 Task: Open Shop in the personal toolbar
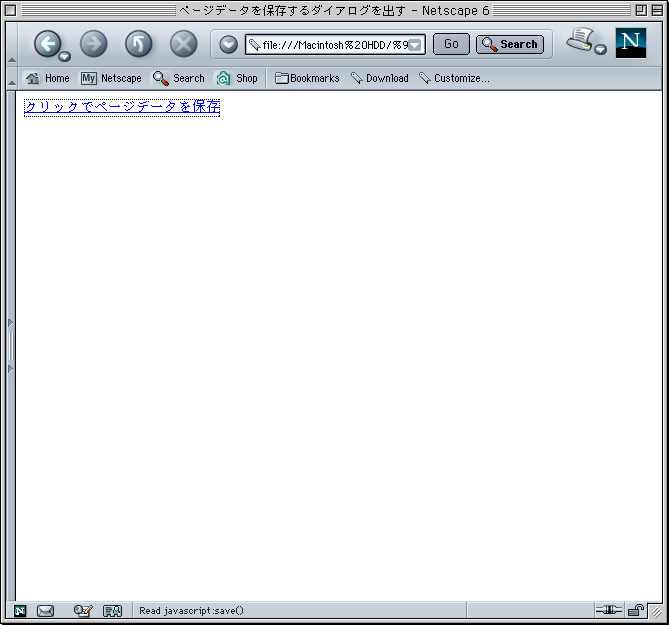(x=237, y=78)
